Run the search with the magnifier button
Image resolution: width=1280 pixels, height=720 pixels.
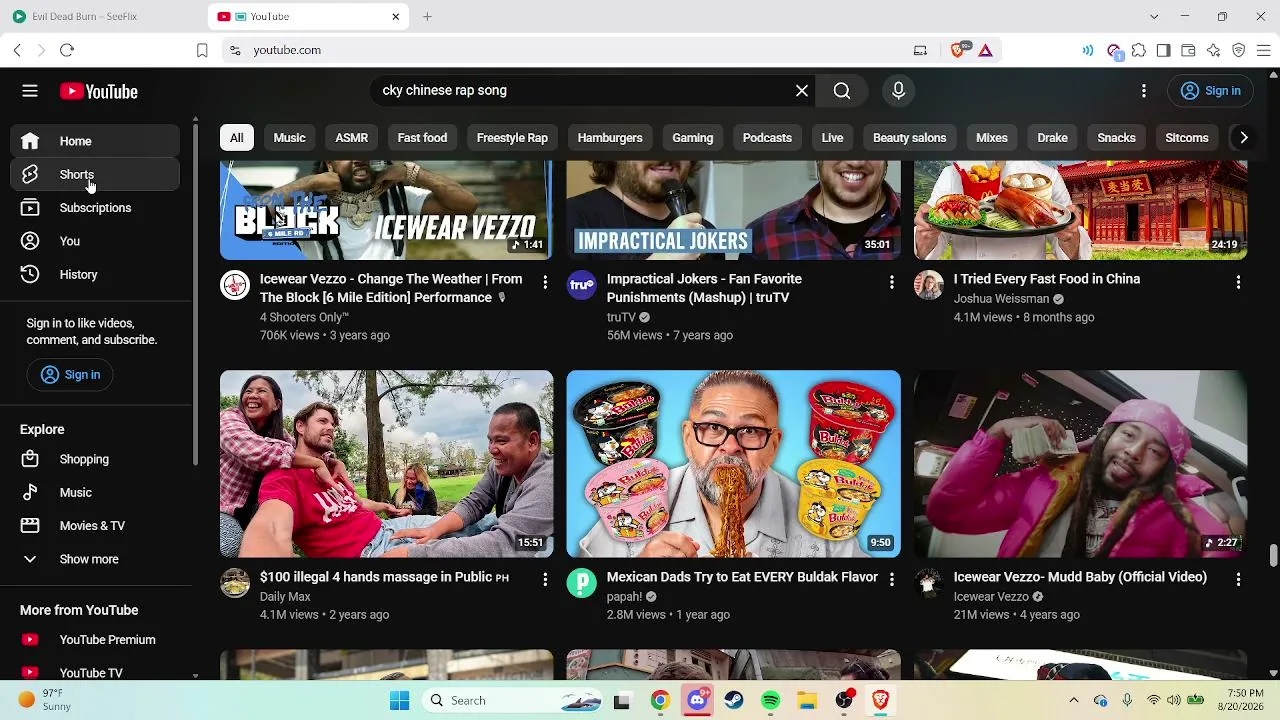point(842,91)
